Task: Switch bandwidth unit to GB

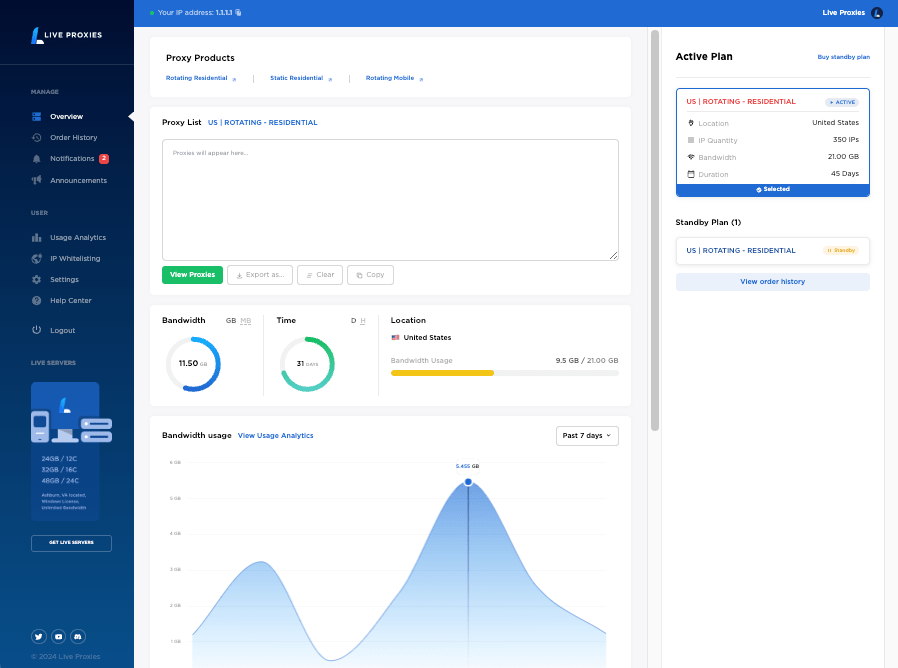Action: (231, 321)
